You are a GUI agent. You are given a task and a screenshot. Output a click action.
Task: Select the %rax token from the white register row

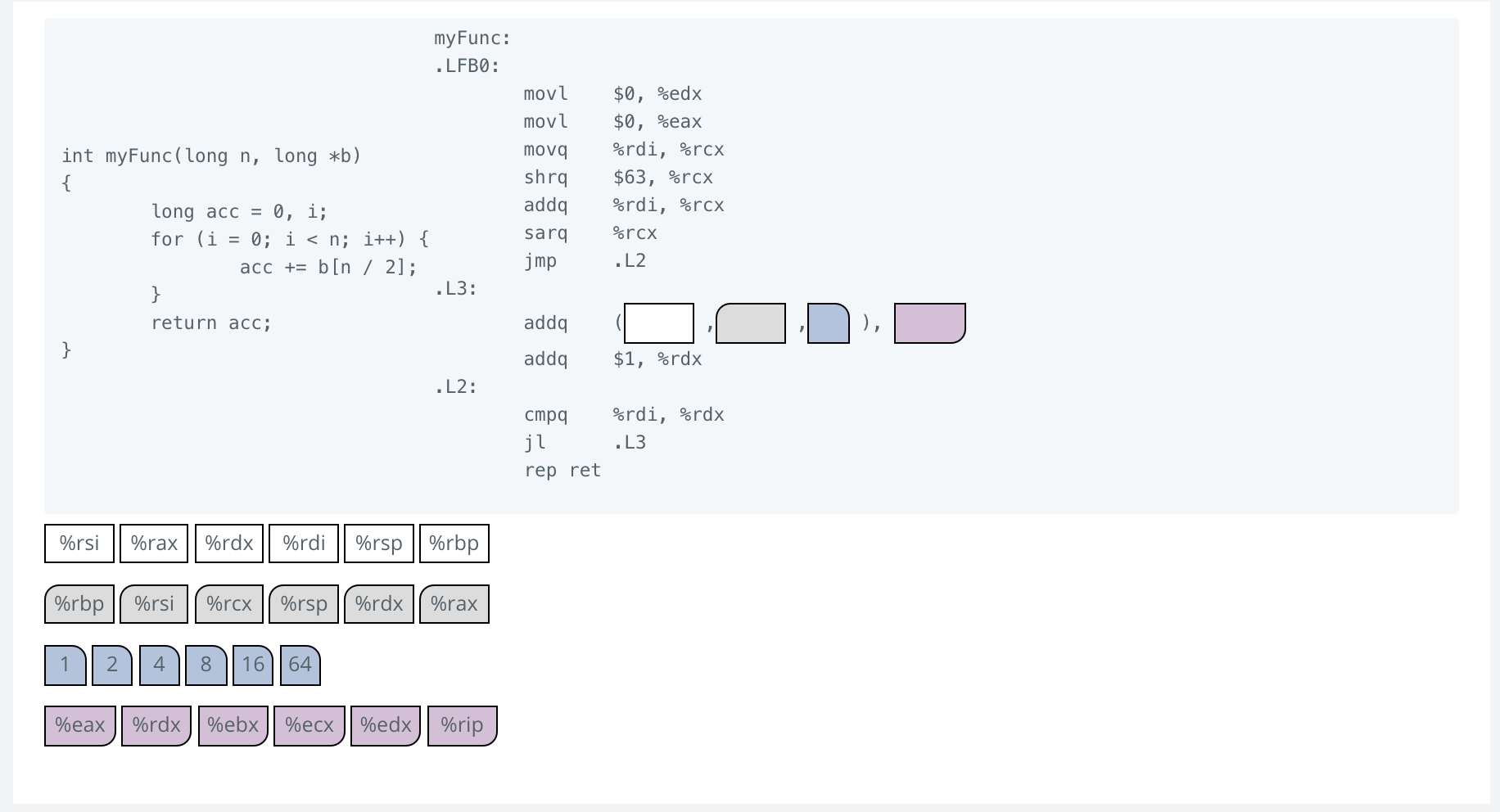coord(154,543)
